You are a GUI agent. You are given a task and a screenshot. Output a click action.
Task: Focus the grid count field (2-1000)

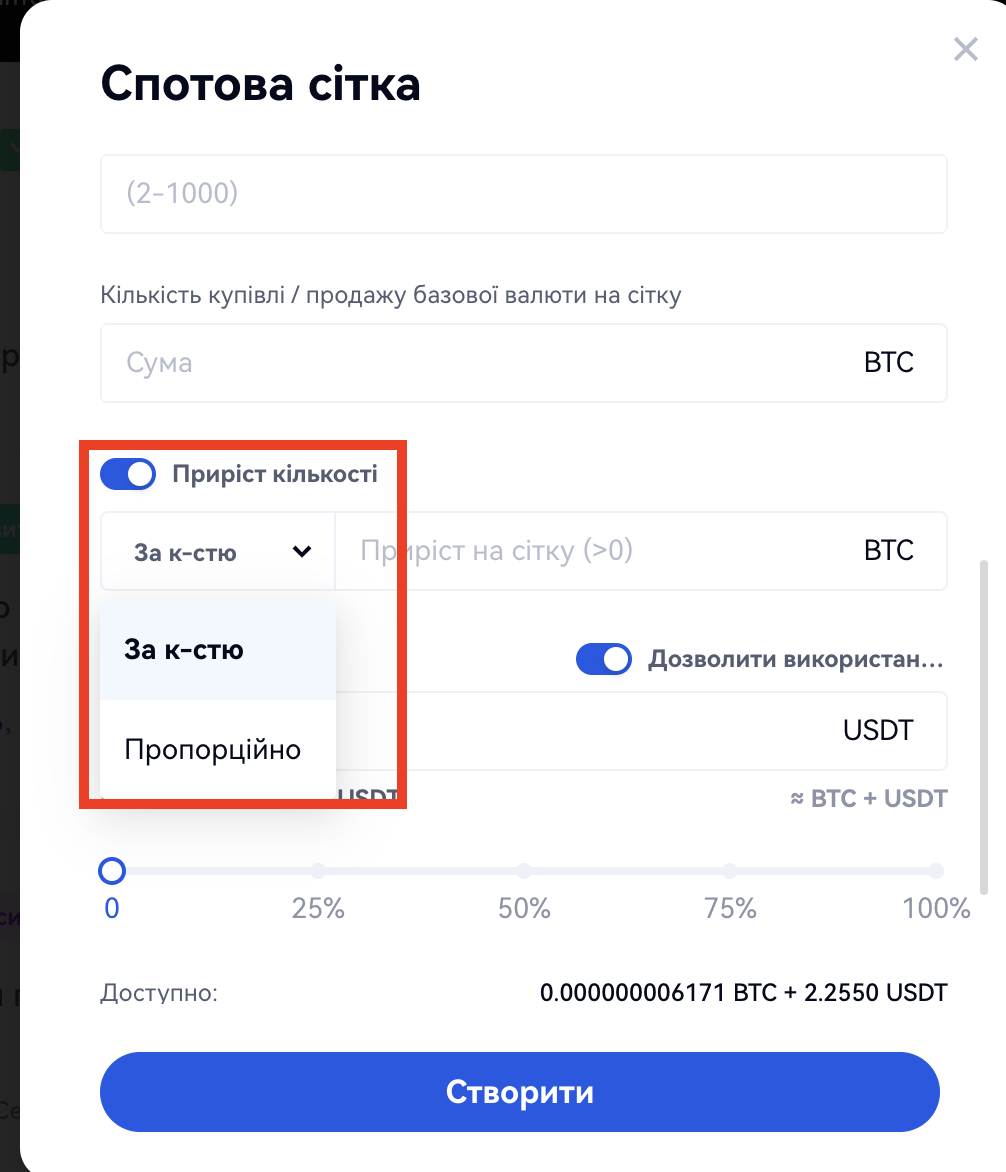pyautogui.click(x=523, y=193)
